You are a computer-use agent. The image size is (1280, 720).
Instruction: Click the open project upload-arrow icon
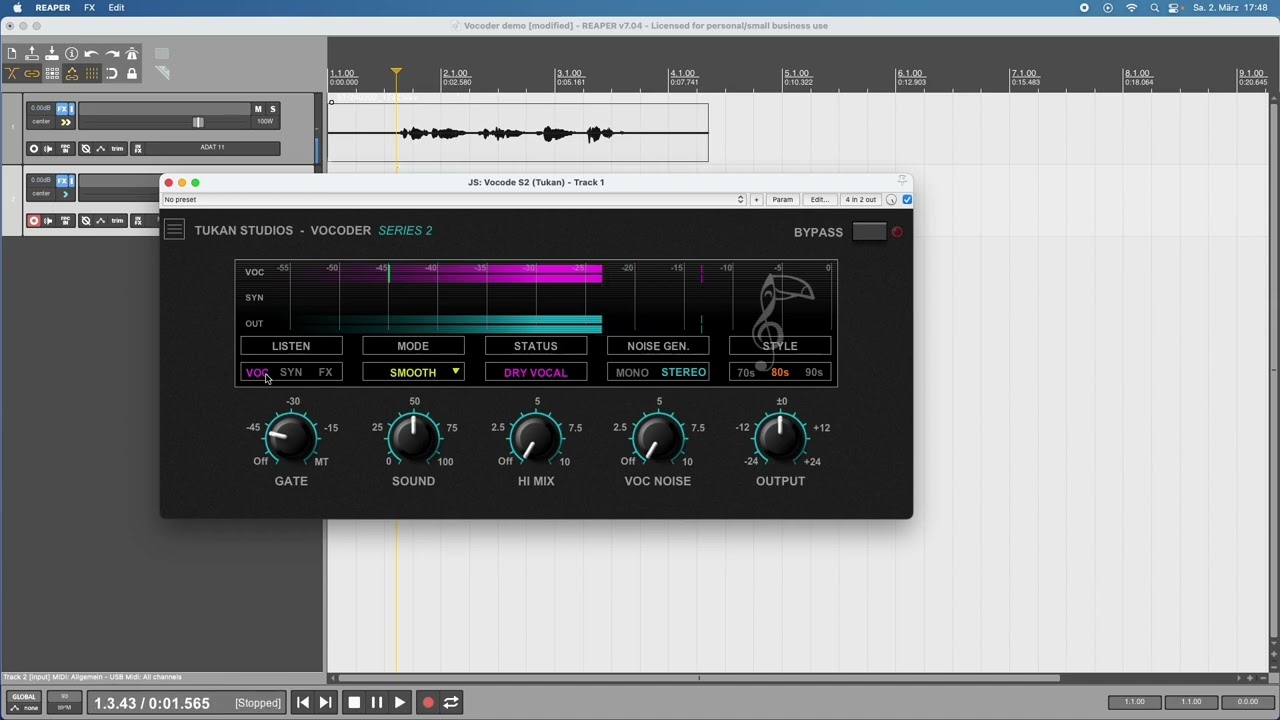point(32,54)
